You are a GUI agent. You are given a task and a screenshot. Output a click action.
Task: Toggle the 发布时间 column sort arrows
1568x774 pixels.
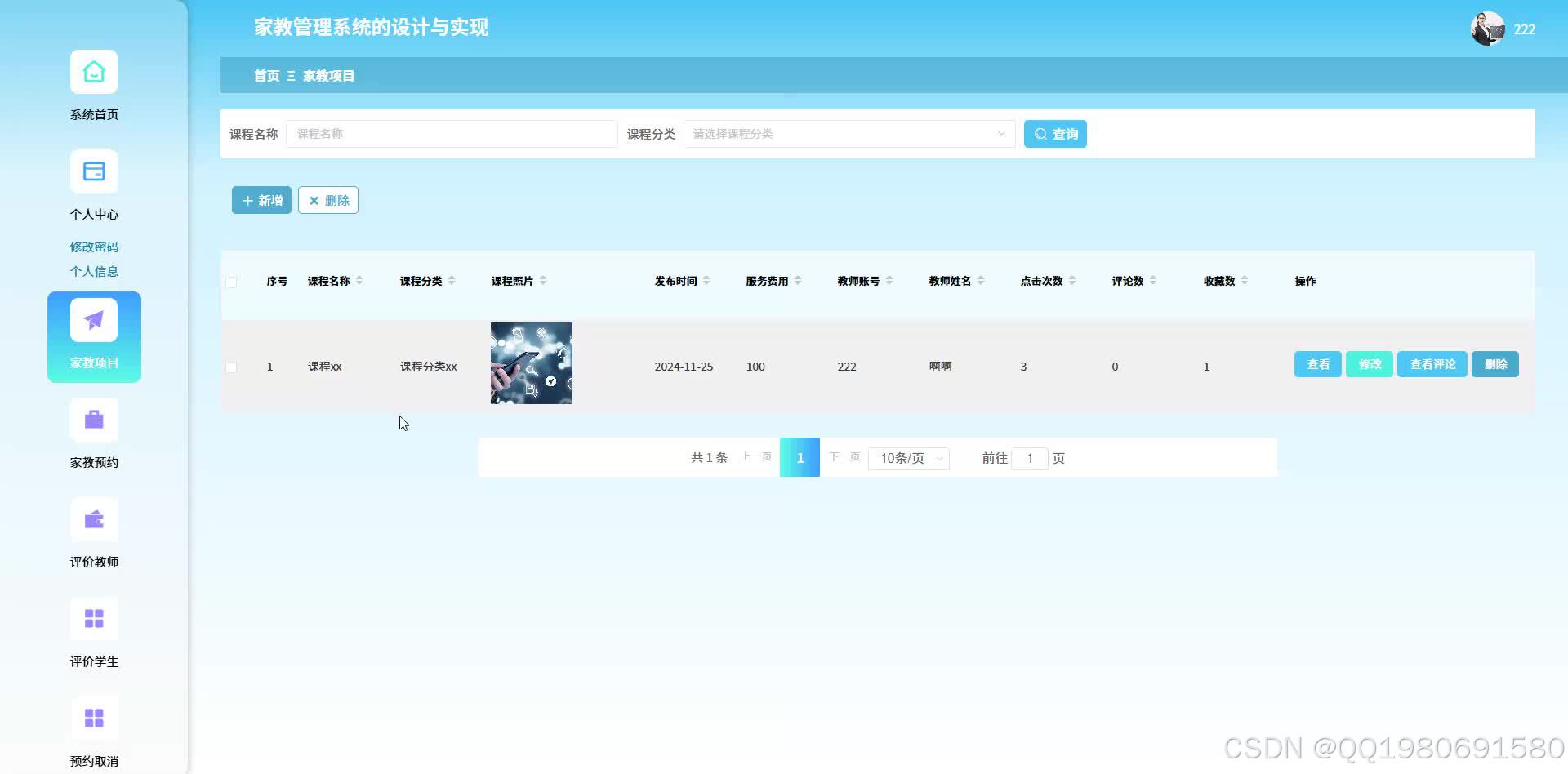click(x=707, y=280)
